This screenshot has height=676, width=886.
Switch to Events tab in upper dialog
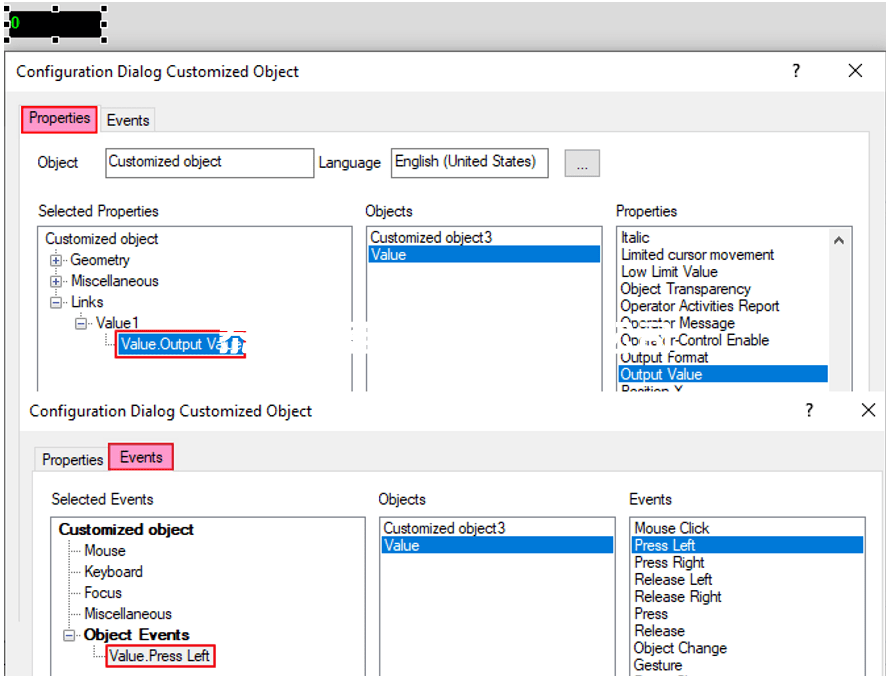coord(128,120)
